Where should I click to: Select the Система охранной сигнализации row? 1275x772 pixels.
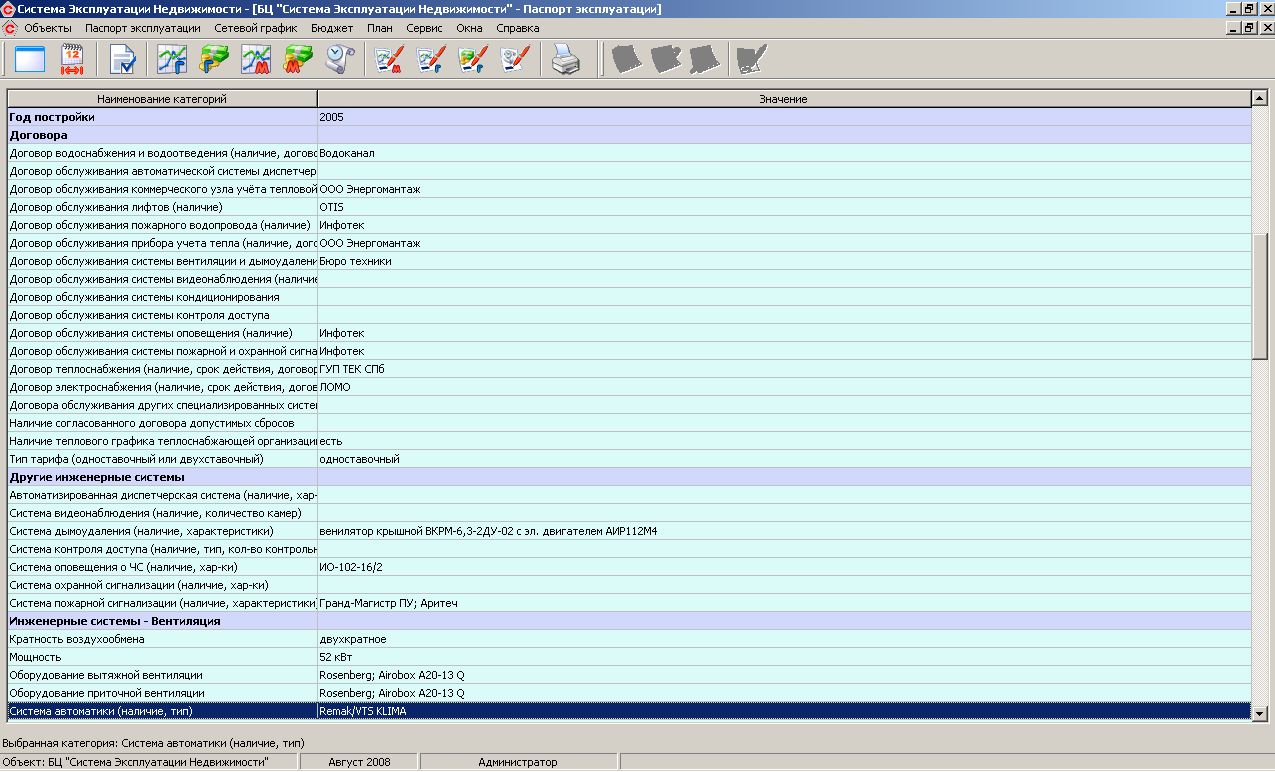pos(629,585)
